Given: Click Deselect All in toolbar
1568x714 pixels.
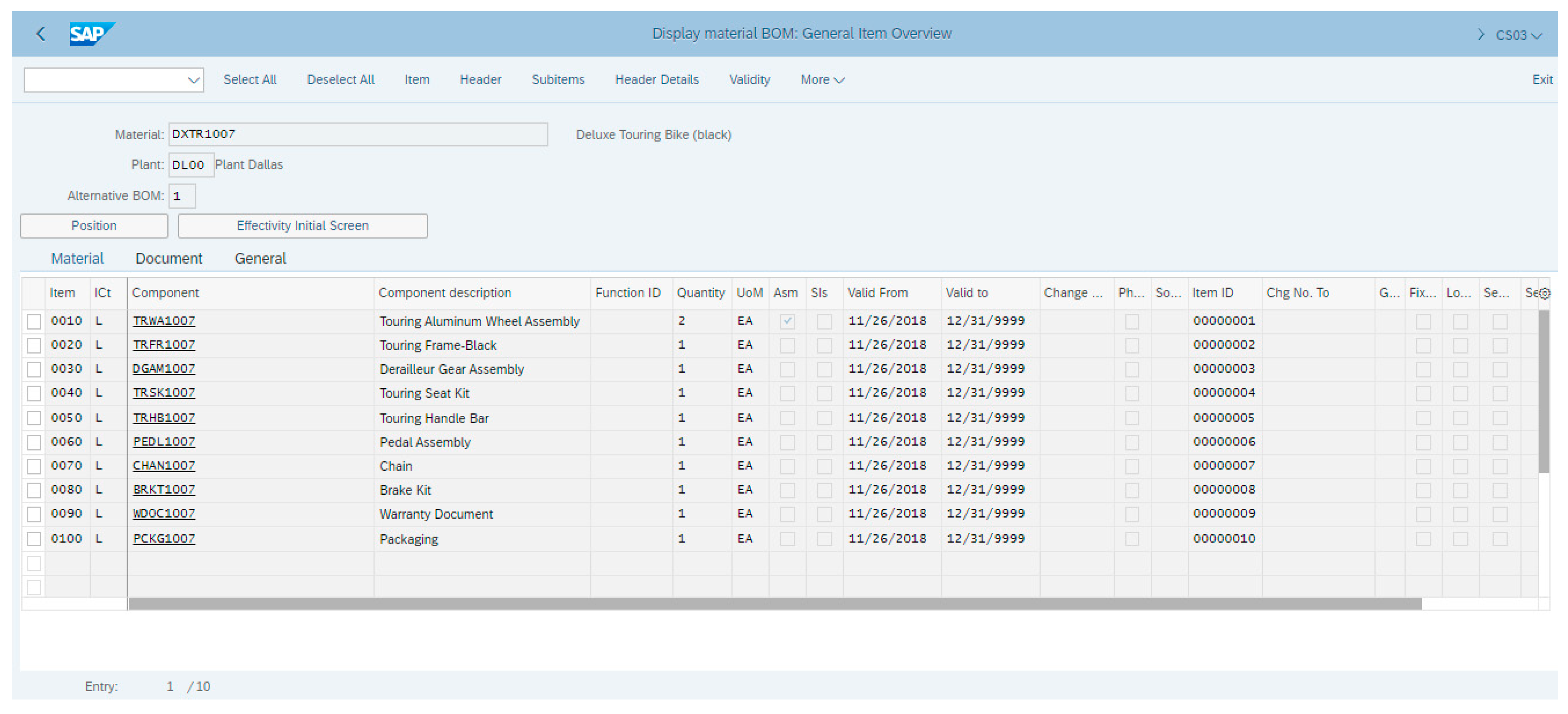Looking at the screenshot, I should point(340,80).
